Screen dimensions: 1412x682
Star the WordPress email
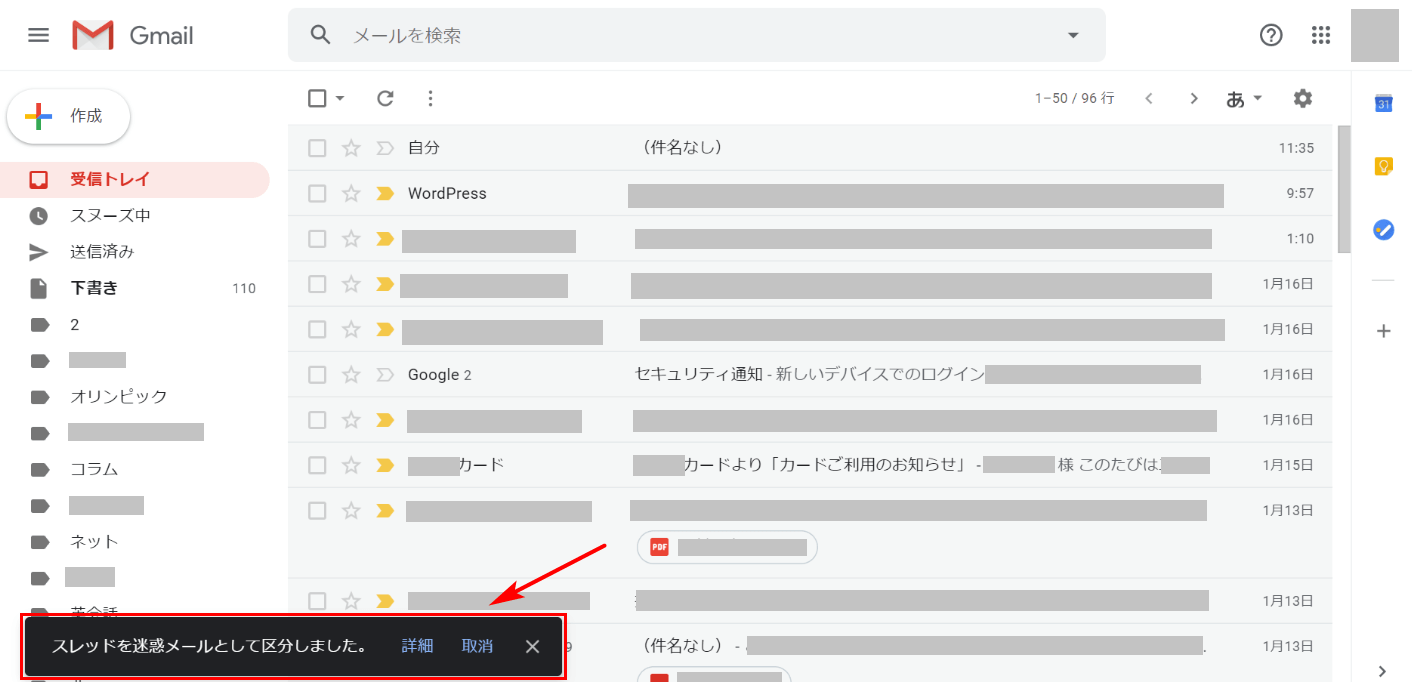[351, 194]
